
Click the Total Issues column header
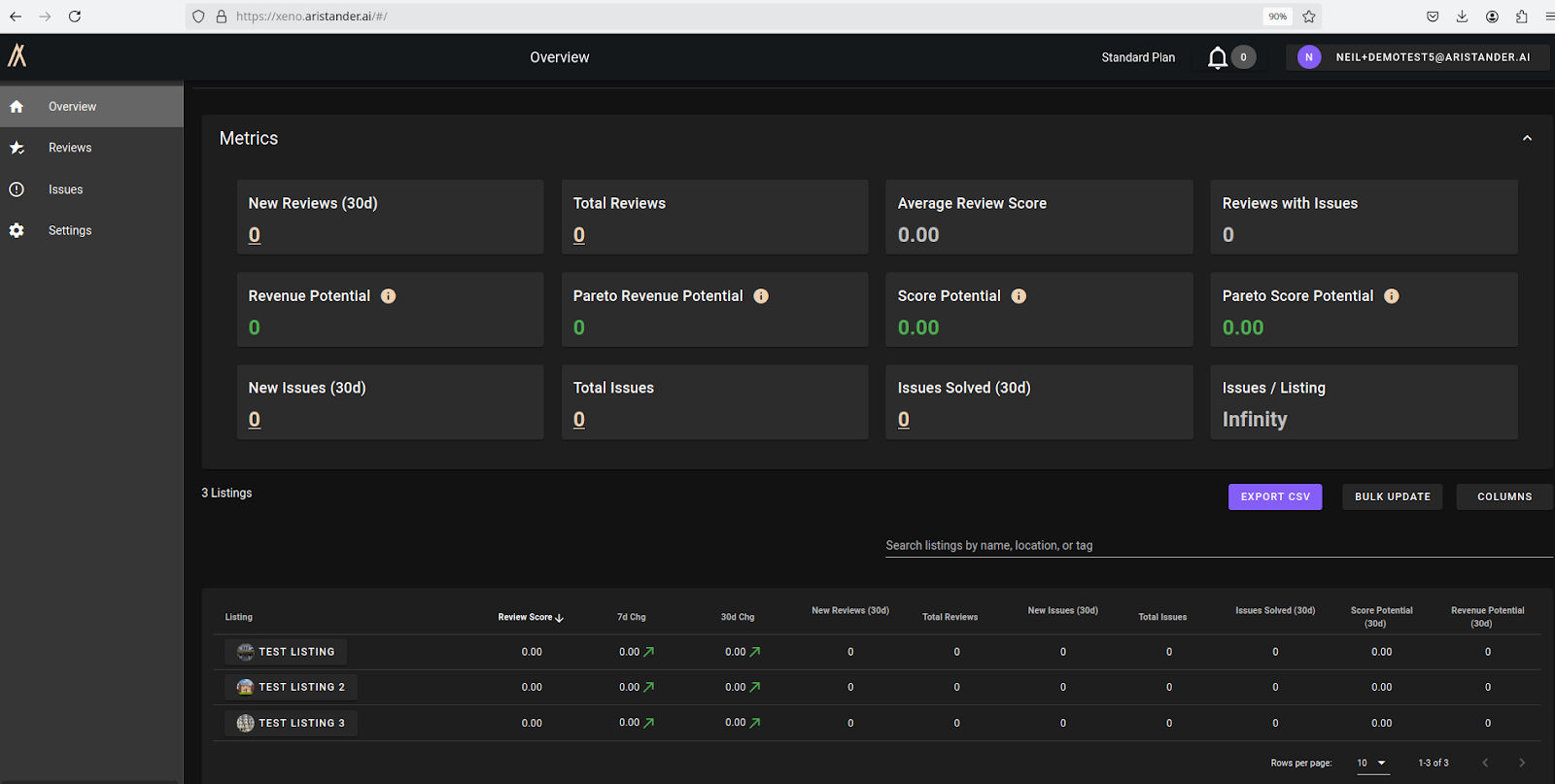[x=1162, y=617]
